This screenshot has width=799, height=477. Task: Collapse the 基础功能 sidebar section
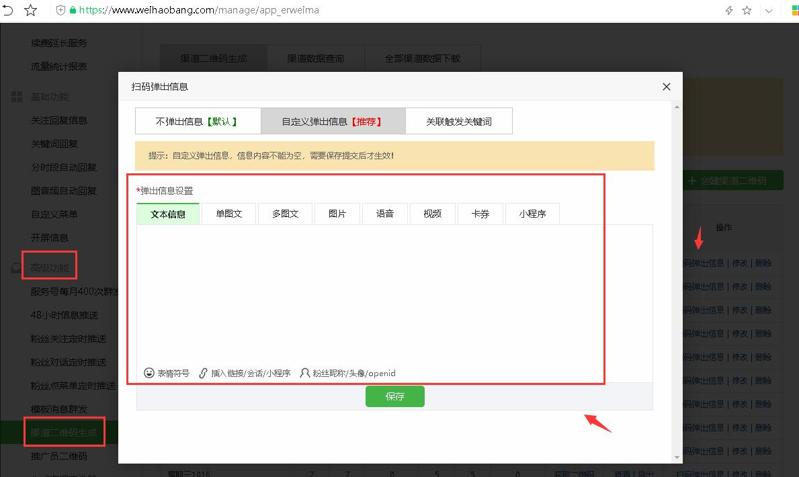pyautogui.click(x=49, y=96)
